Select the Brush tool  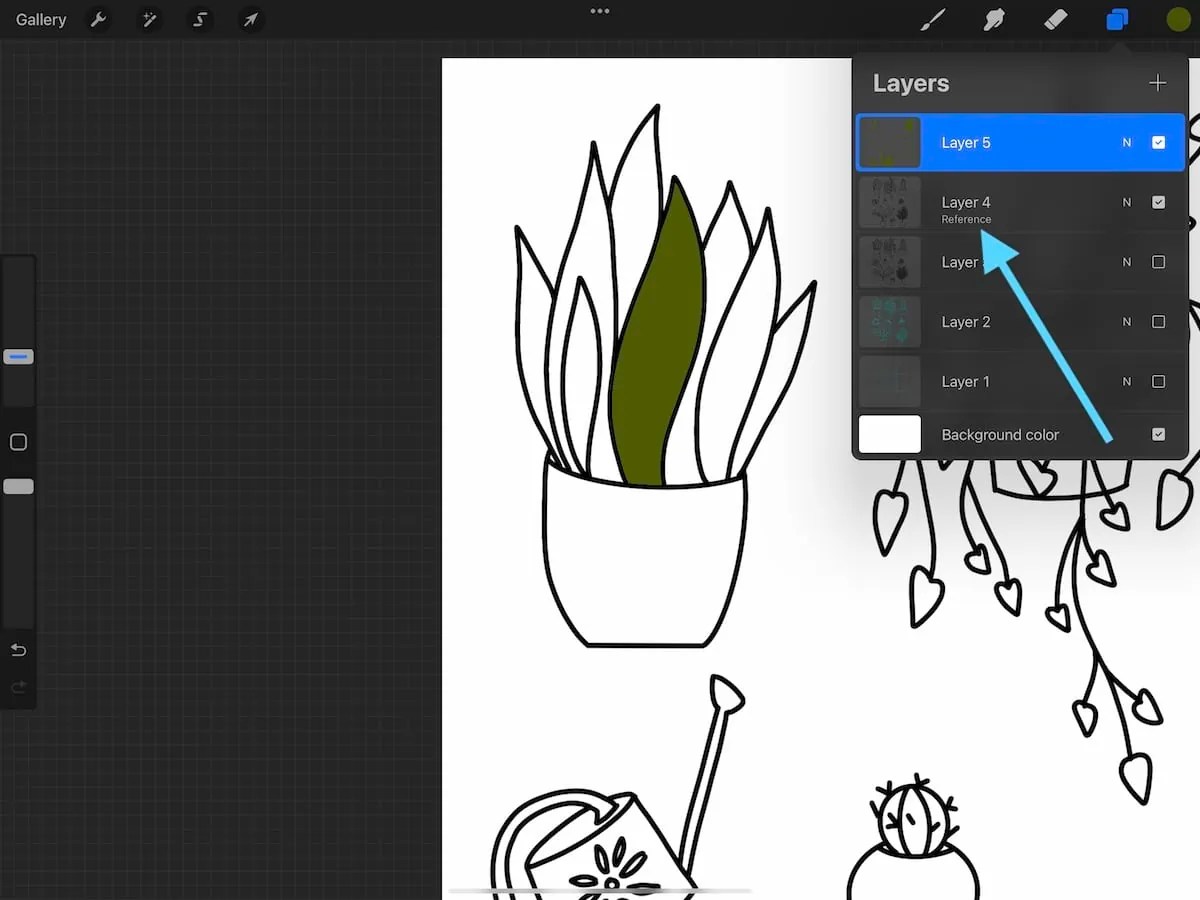tap(932, 19)
